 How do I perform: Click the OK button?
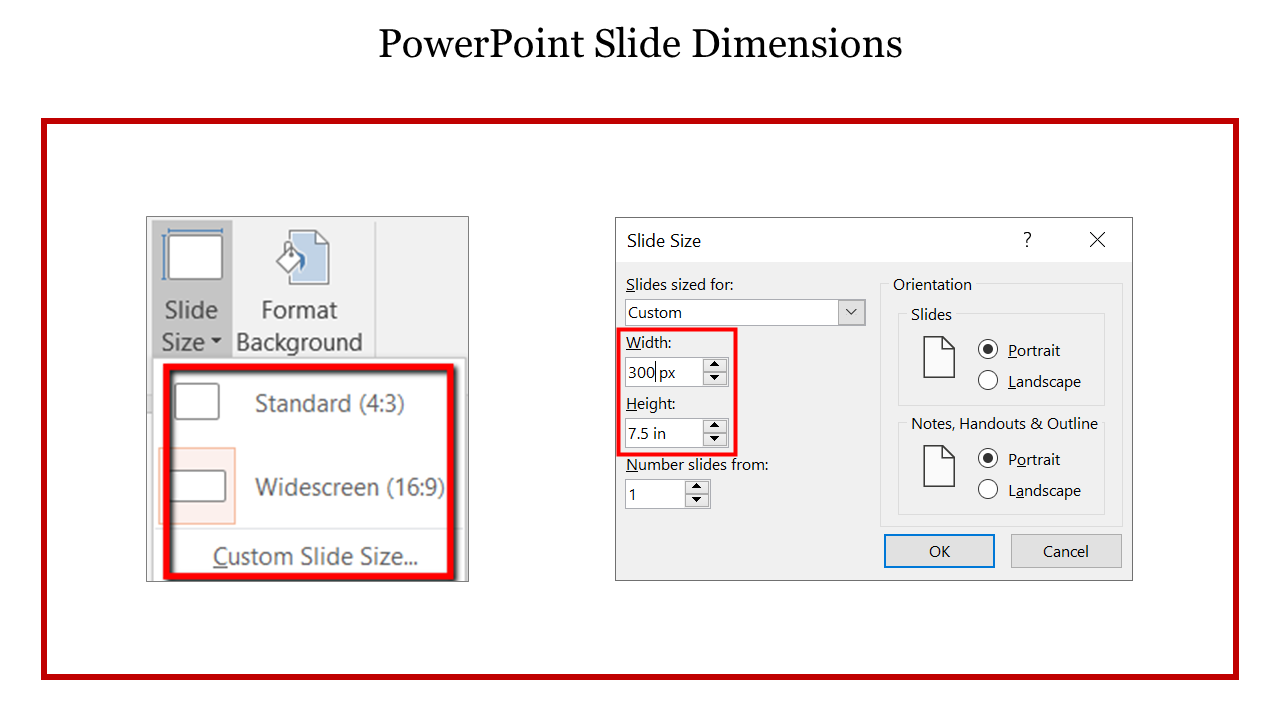point(938,550)
